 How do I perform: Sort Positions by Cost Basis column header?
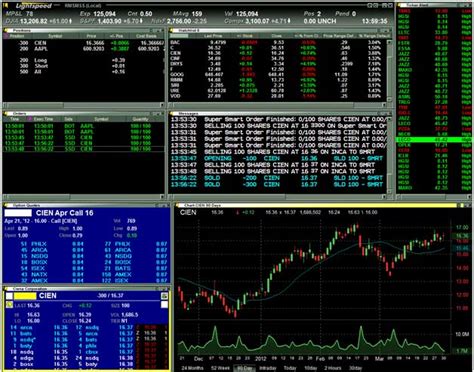146,36
